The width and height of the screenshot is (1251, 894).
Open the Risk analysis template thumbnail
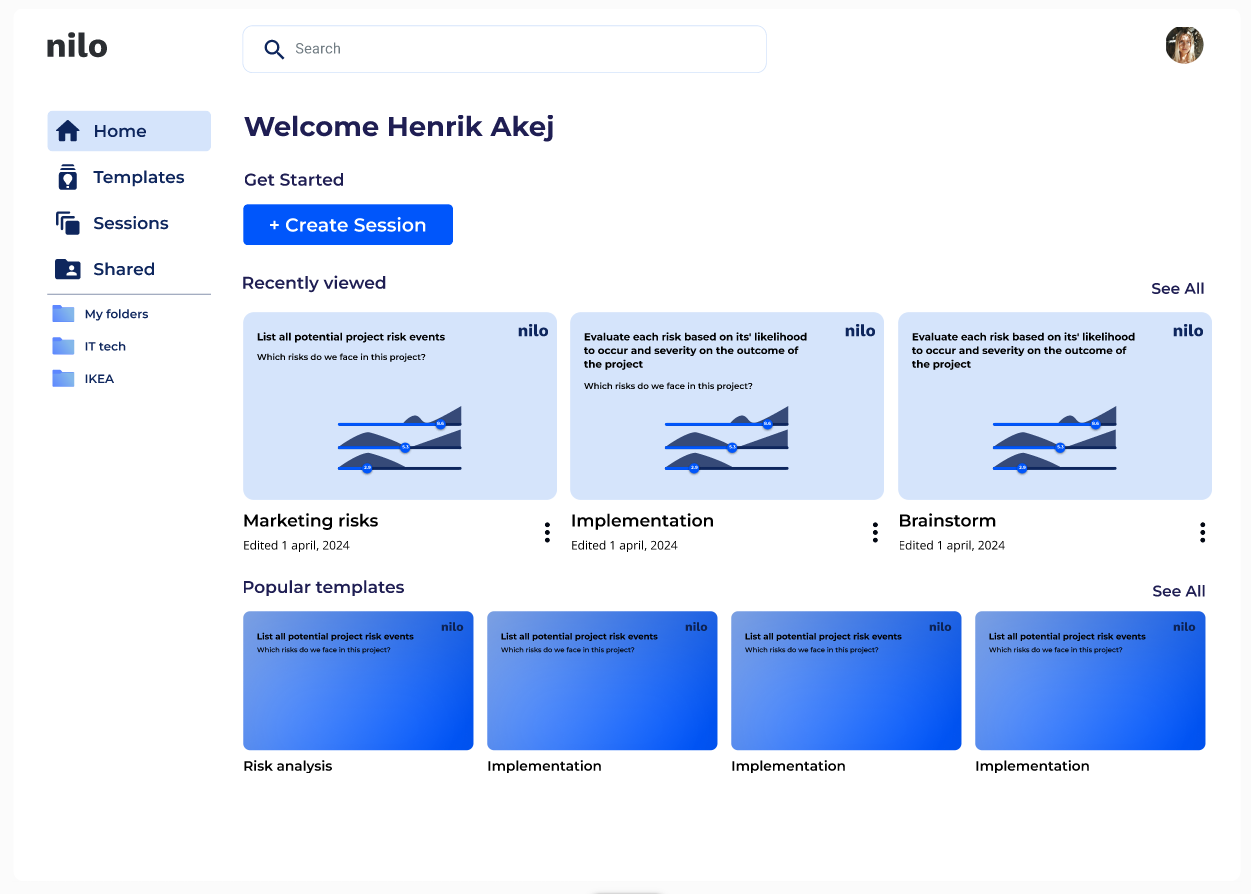point(358,681)
